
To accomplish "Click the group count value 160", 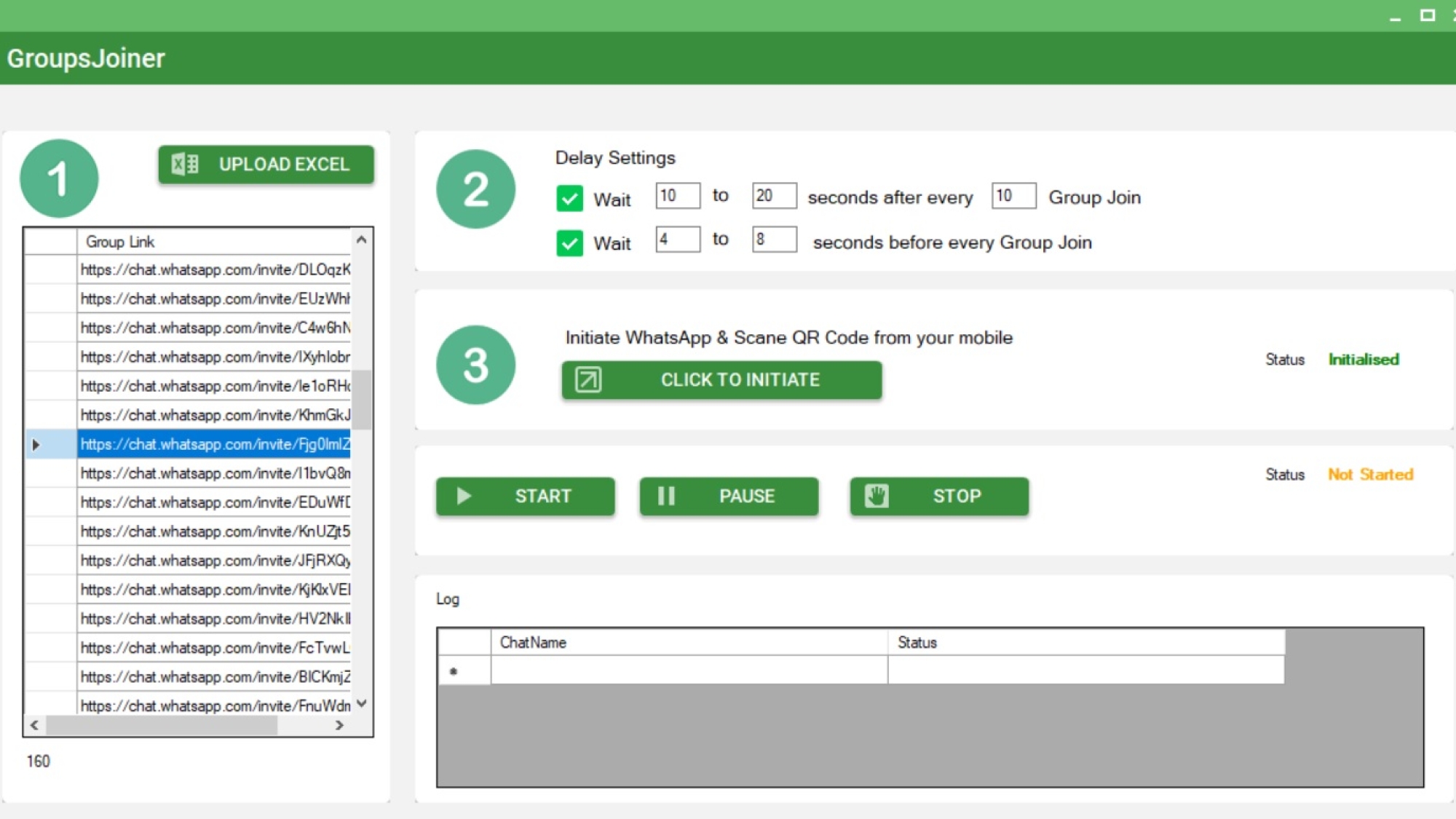I will point(39,761).
